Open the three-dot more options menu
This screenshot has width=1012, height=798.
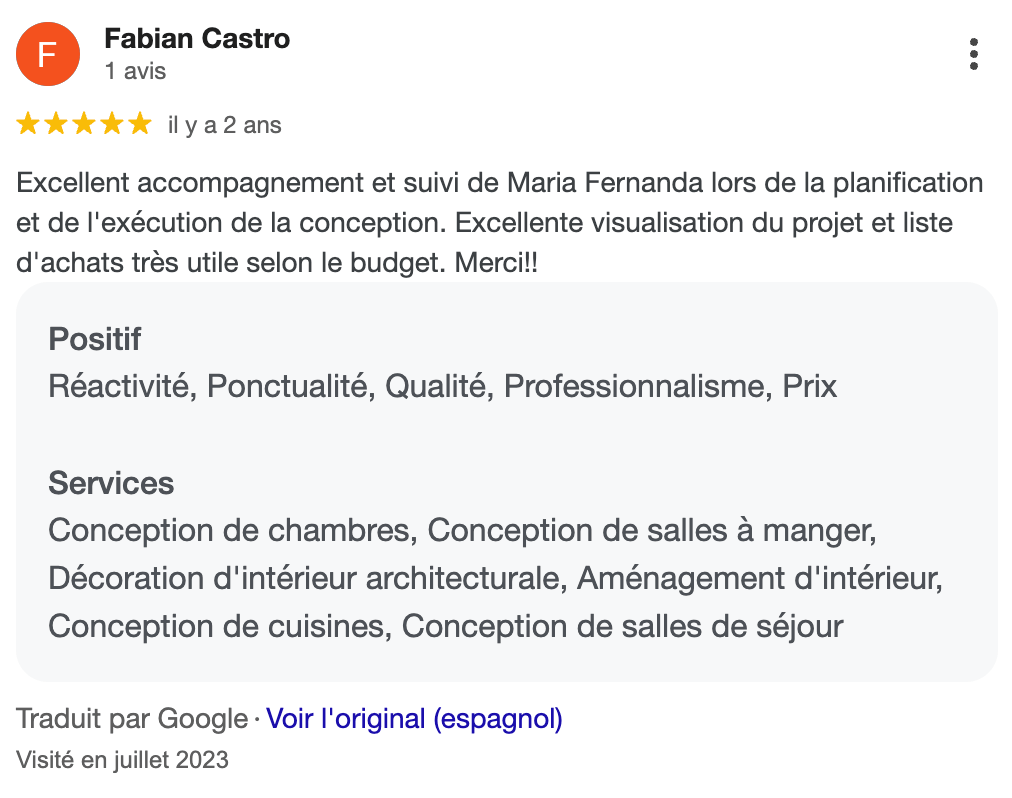coord(973,54)
